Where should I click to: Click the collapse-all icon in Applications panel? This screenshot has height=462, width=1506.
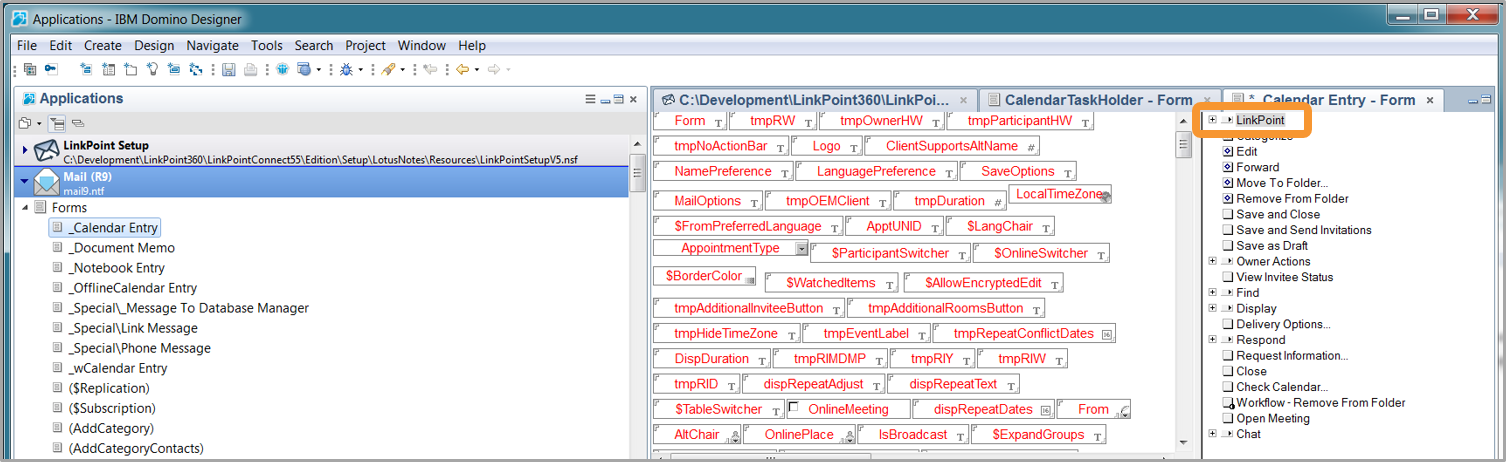click(78, 123)
